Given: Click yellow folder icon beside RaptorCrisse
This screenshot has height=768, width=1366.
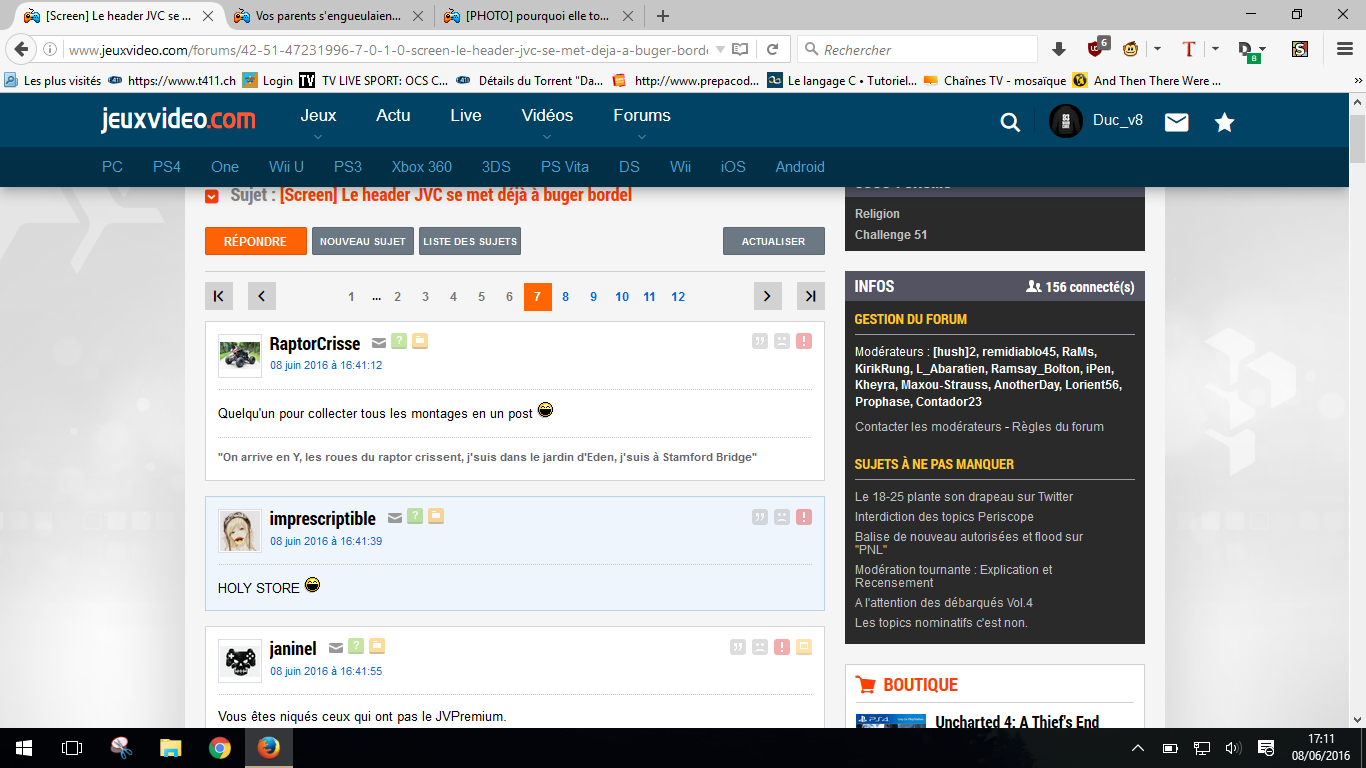Looking at the screenshot, I should coord(420,341).
